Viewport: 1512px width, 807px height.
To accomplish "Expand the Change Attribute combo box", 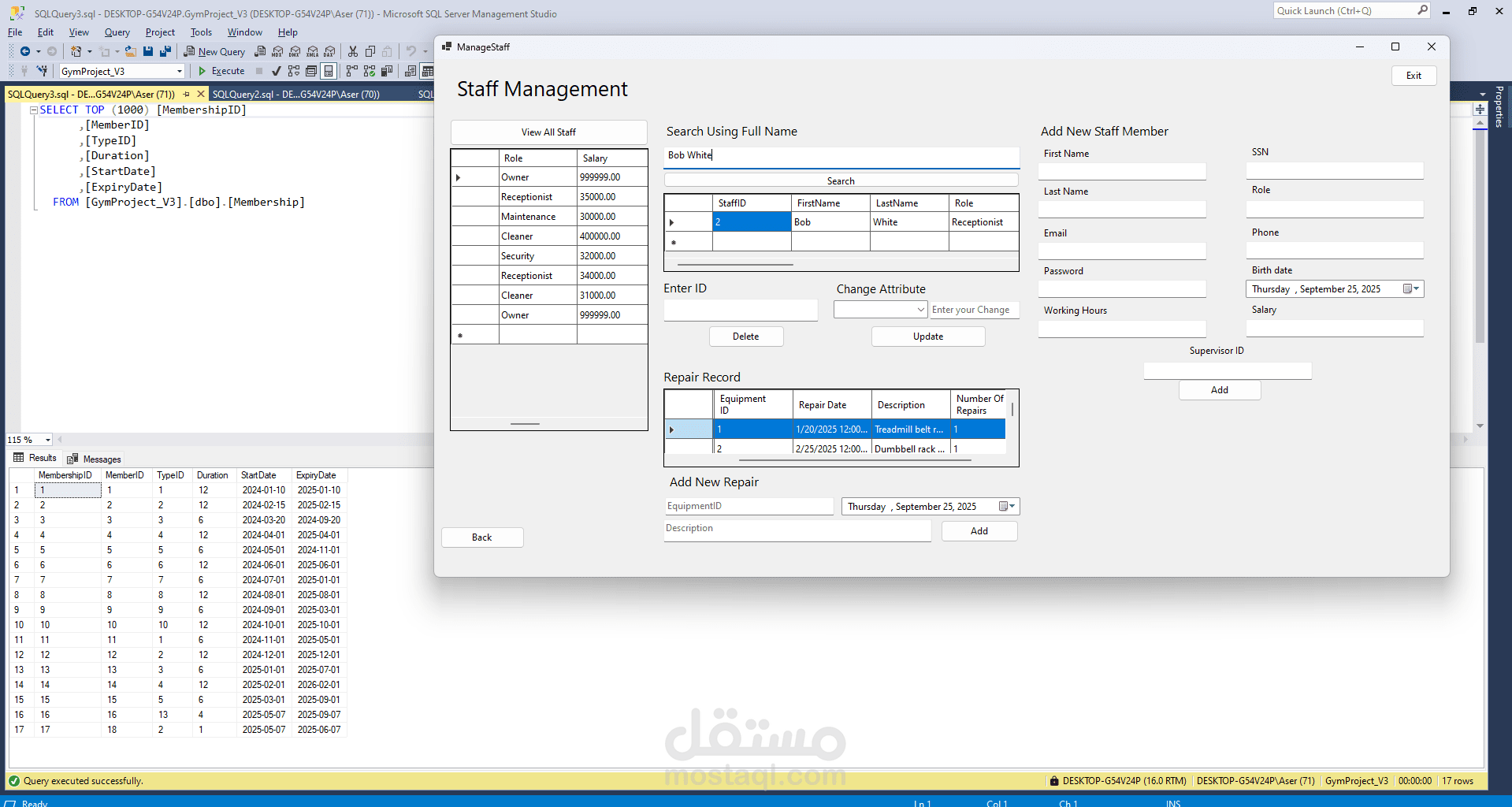I will (x=920, y=310).
